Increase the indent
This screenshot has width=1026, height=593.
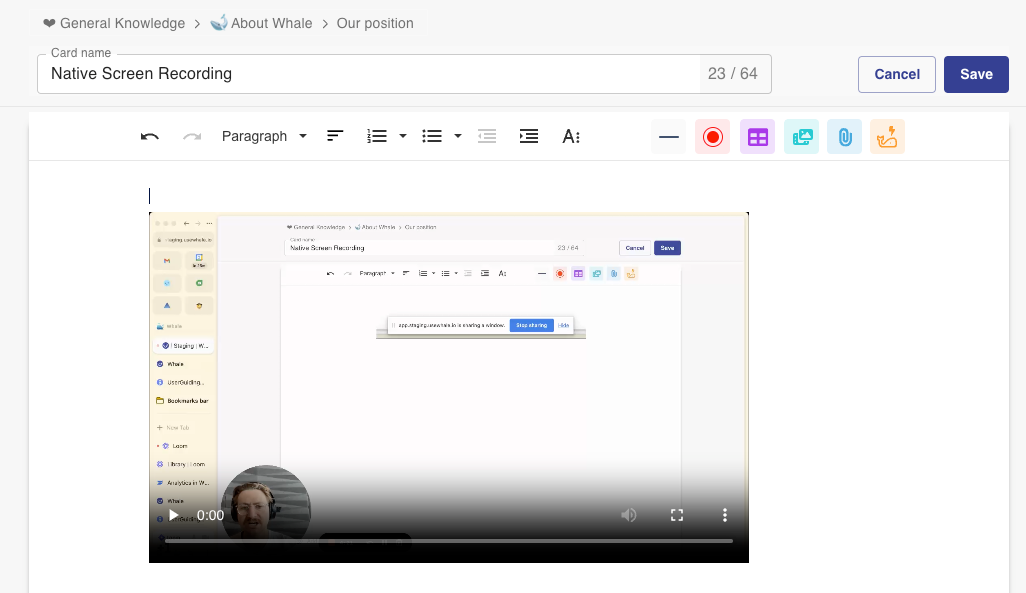[x=529, y=136]
